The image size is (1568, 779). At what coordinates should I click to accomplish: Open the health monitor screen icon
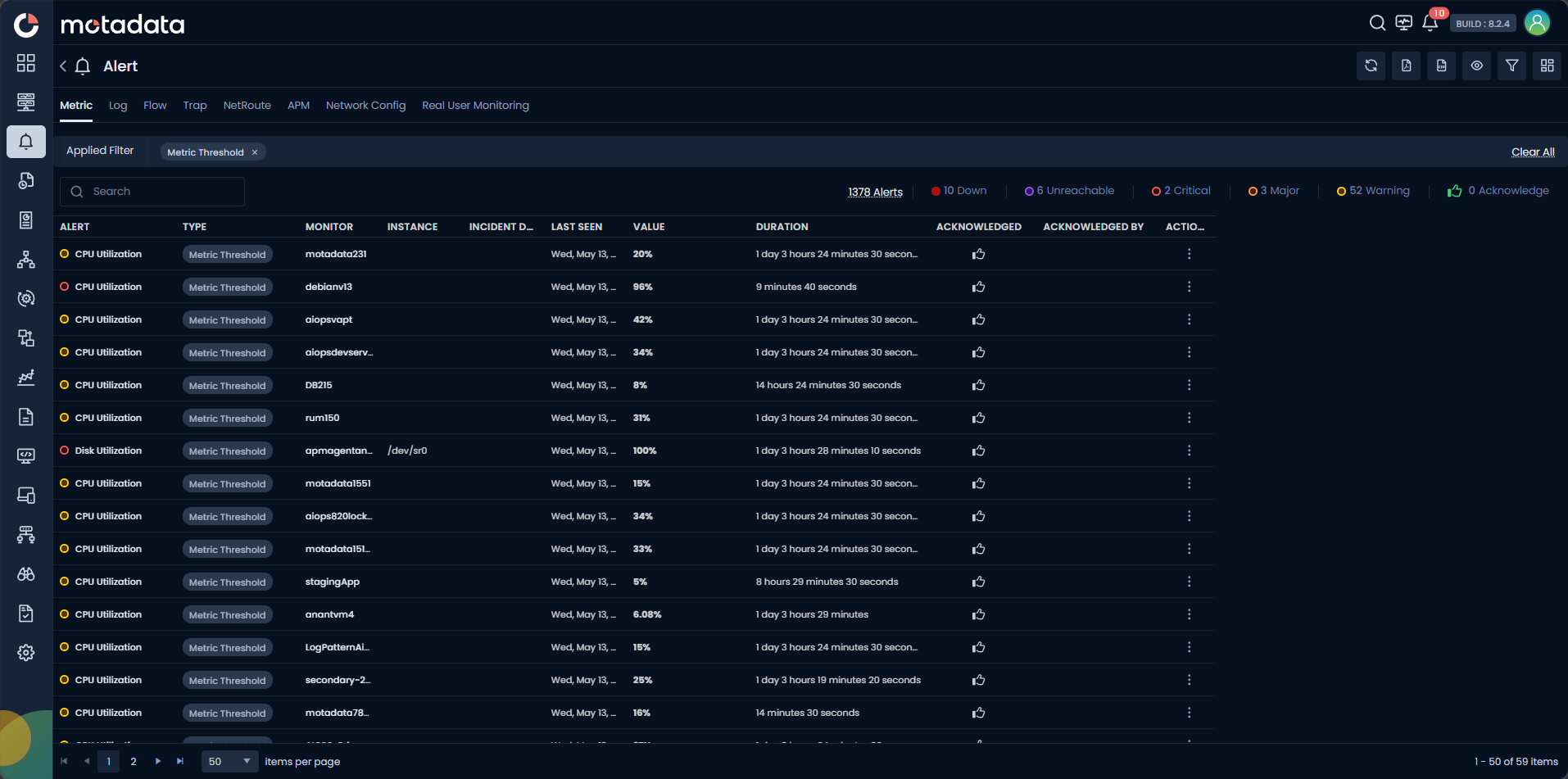coord(1404,23)
